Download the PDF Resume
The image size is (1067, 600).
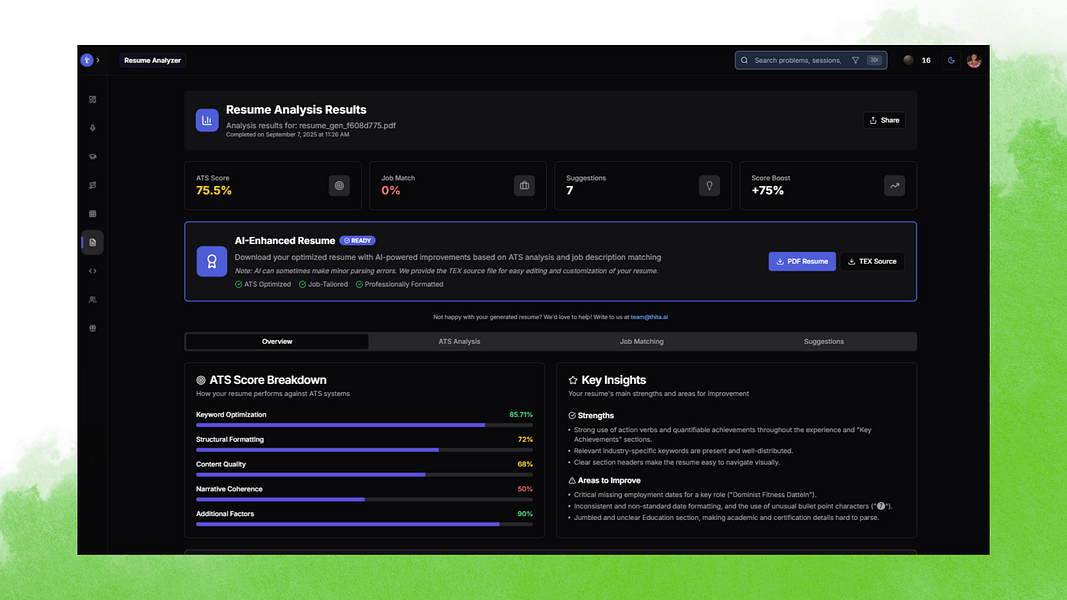pos(802,261)
